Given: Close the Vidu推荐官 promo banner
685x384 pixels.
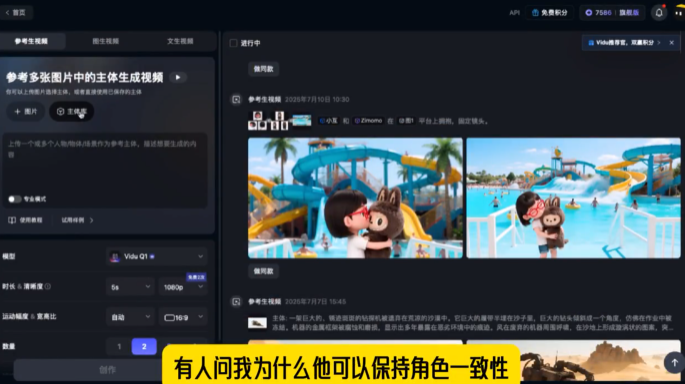Looking at the screenshot, I should (x=671, y=43).
